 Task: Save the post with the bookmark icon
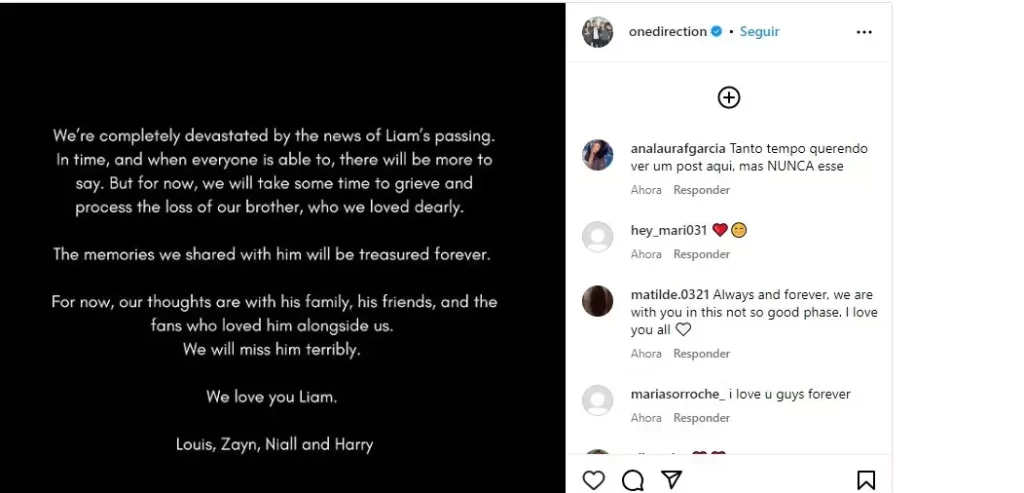coord(866,480)
